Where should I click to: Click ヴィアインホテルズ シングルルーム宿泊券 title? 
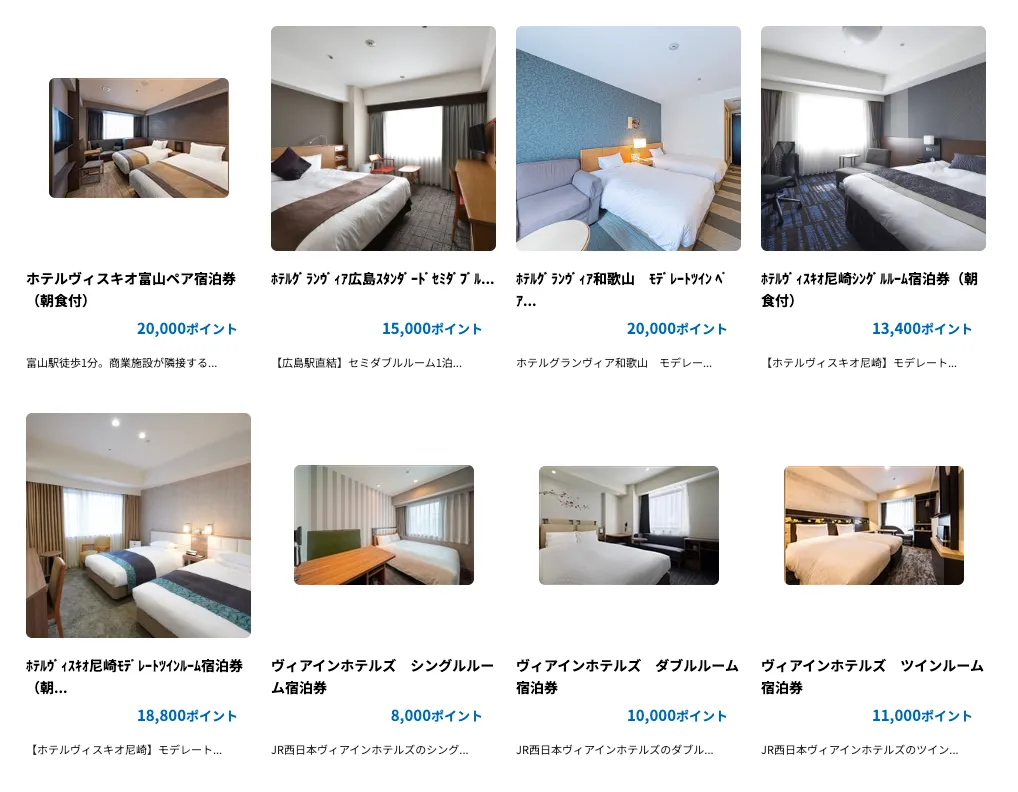pos(382,676)
